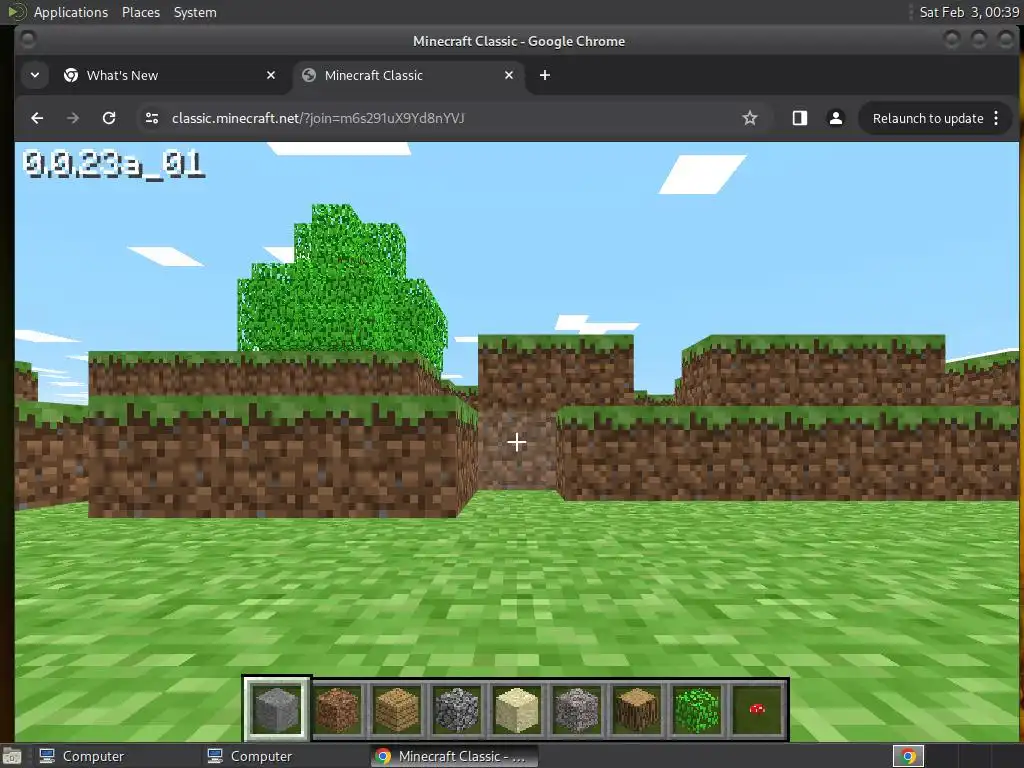Switch to the Minecraft Classic tab
Viewport: 1024px width, 768px height.
(x=409, y=75)
